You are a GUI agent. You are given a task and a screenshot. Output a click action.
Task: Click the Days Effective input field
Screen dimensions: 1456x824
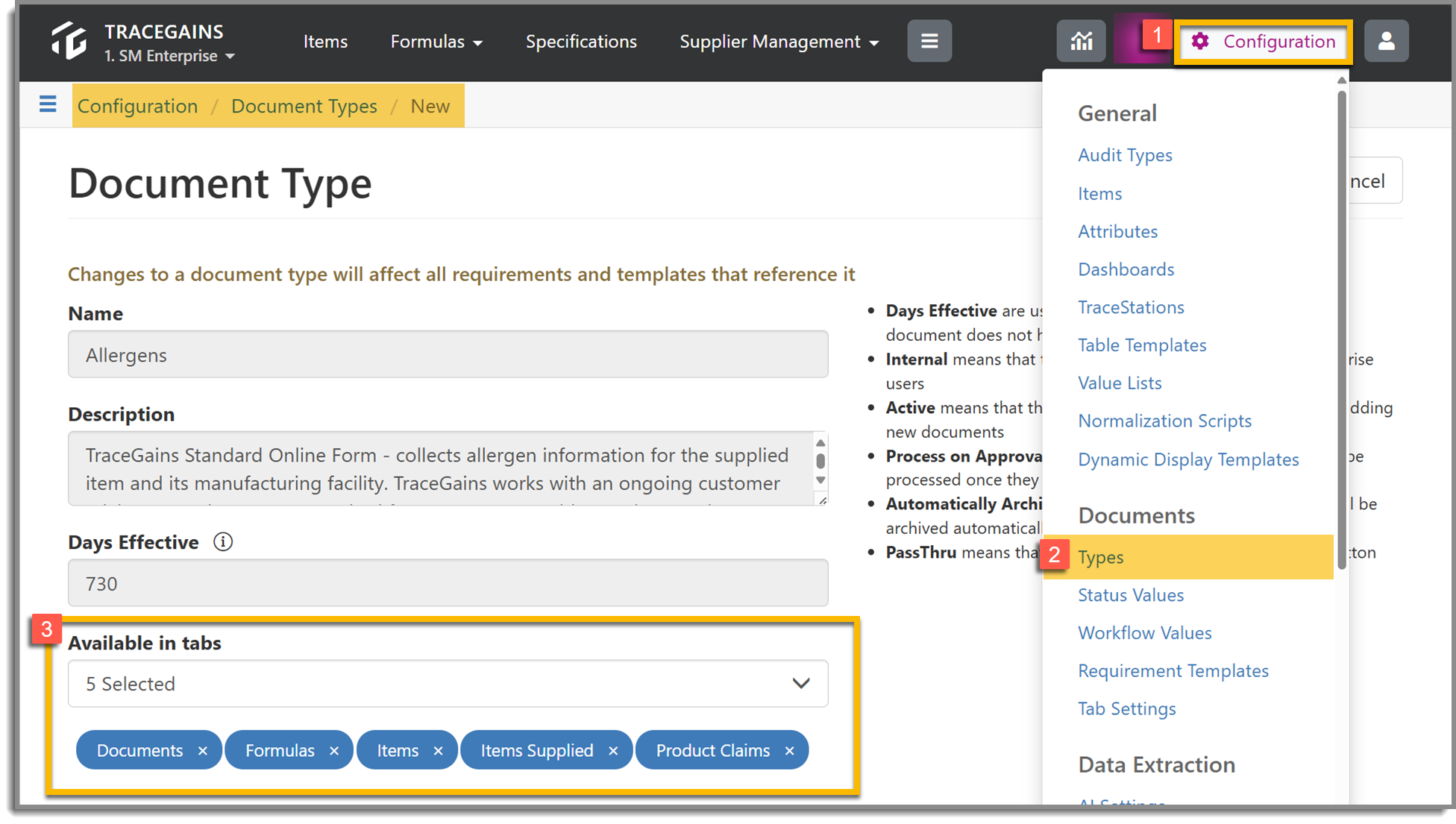(x=448, y=583)
